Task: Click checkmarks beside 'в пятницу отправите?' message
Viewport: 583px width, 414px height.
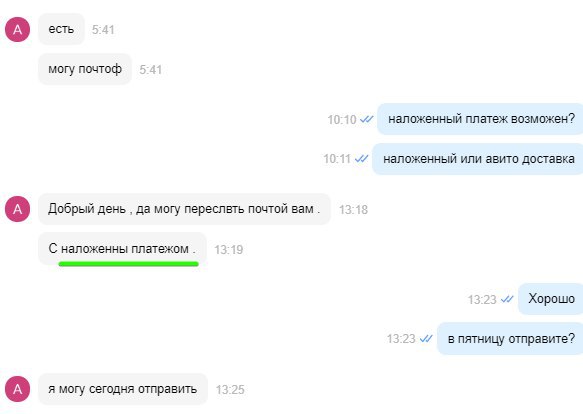Action: point(426,338)
